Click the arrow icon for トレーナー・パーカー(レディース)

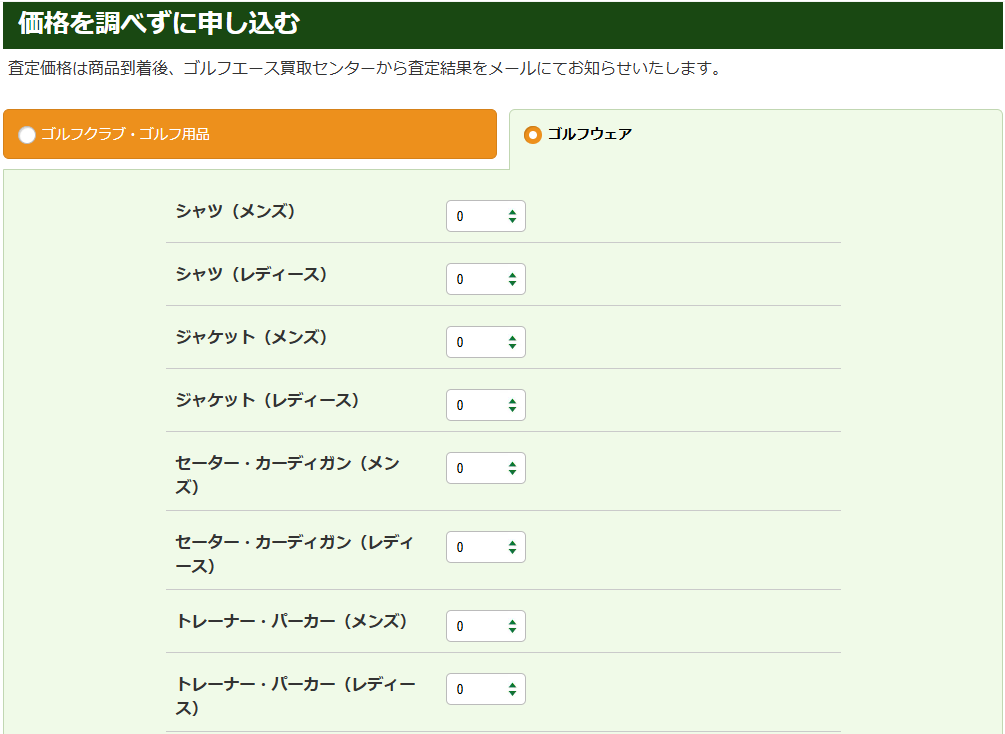pos(512,689)
